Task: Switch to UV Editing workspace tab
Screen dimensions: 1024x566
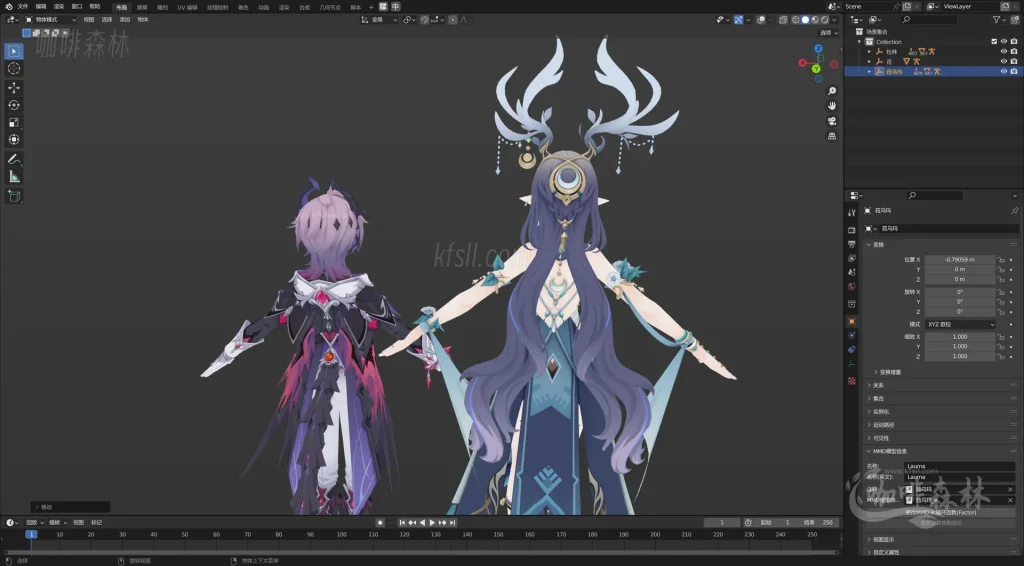Action: (187, 7)
